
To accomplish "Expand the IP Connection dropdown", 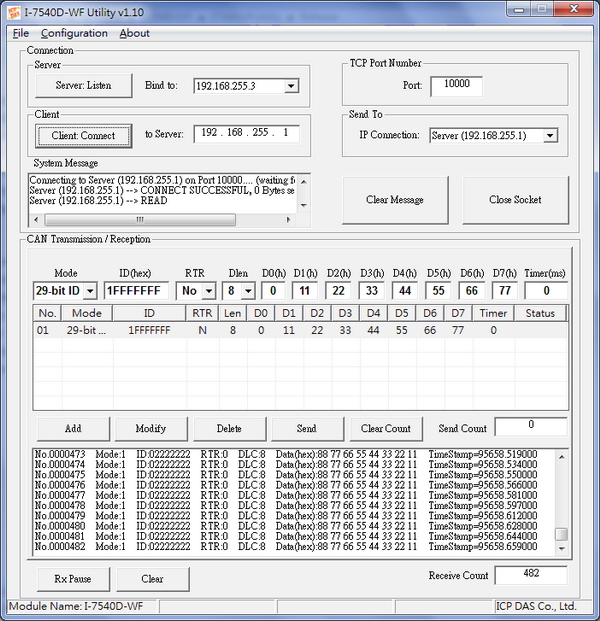I will (x=550, y=135).
